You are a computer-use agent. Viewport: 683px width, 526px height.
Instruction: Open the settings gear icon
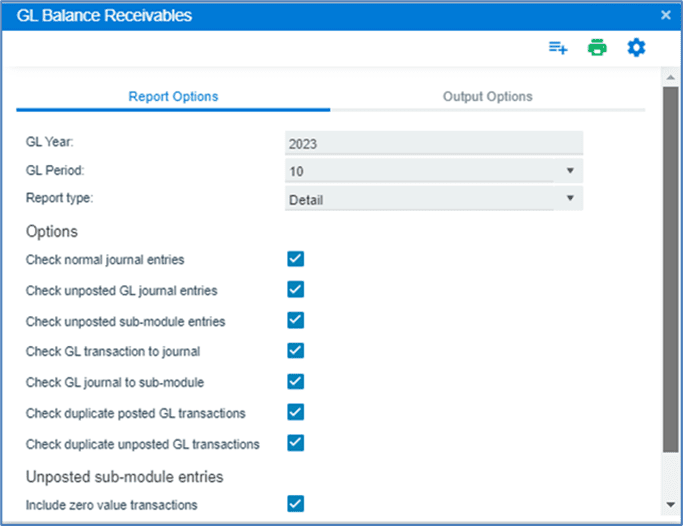point(636,48)
